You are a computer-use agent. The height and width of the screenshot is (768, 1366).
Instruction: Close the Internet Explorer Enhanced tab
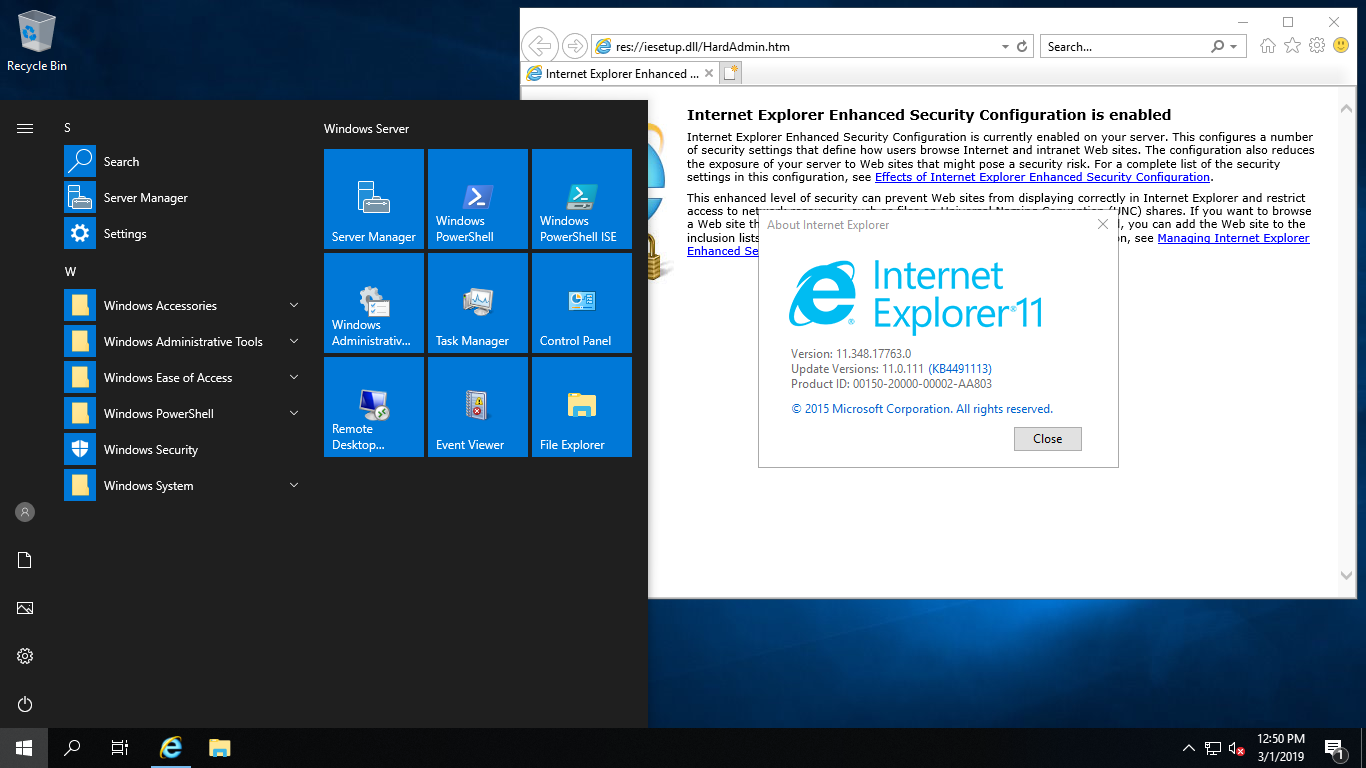(x=709, y=73)
